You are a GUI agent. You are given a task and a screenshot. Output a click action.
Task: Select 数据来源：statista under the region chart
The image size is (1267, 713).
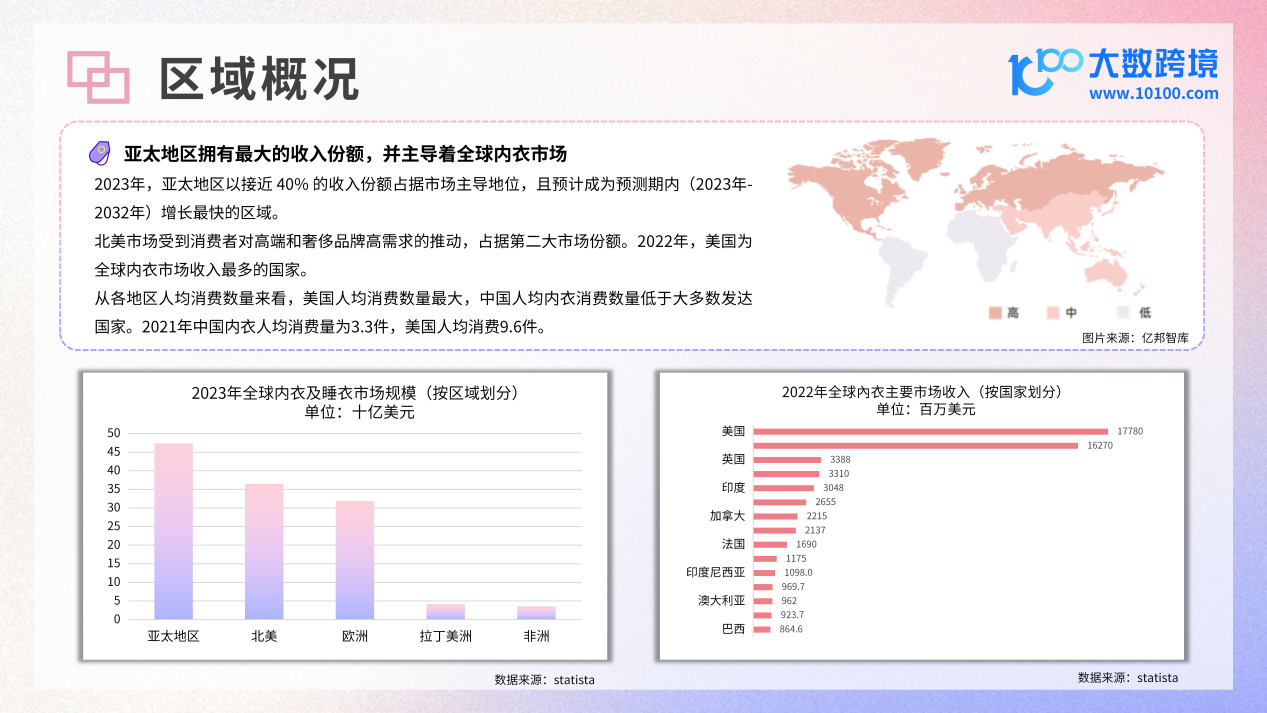[x=545, y=680]
